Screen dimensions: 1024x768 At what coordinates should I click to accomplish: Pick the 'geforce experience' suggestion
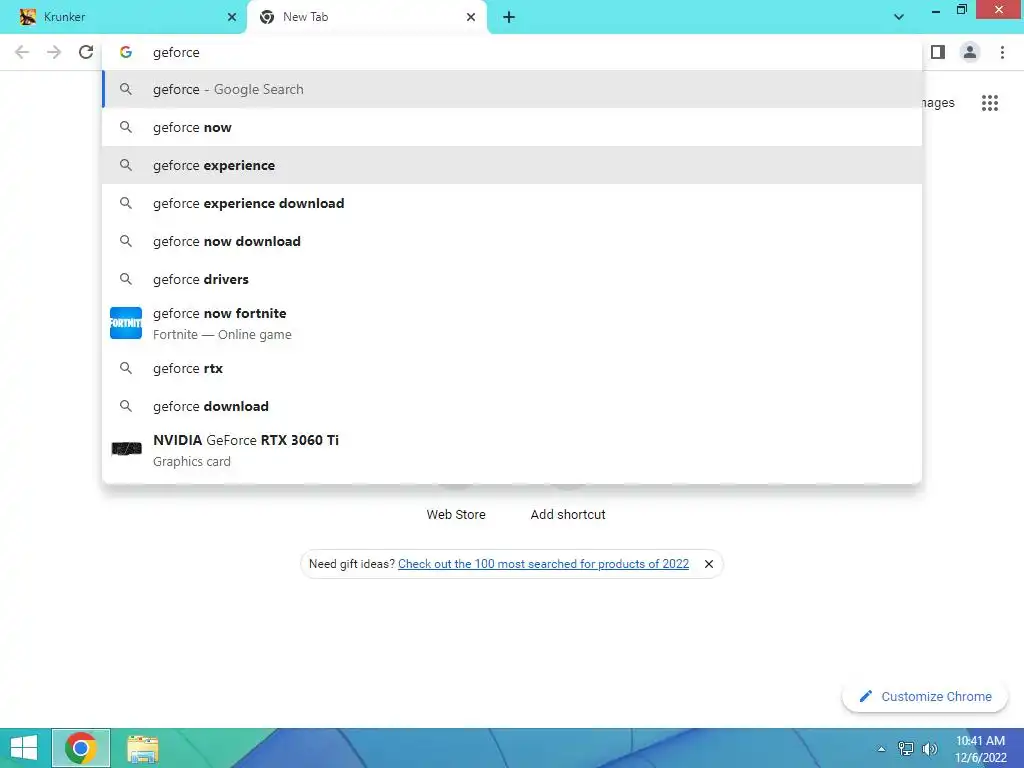point(512,165)
